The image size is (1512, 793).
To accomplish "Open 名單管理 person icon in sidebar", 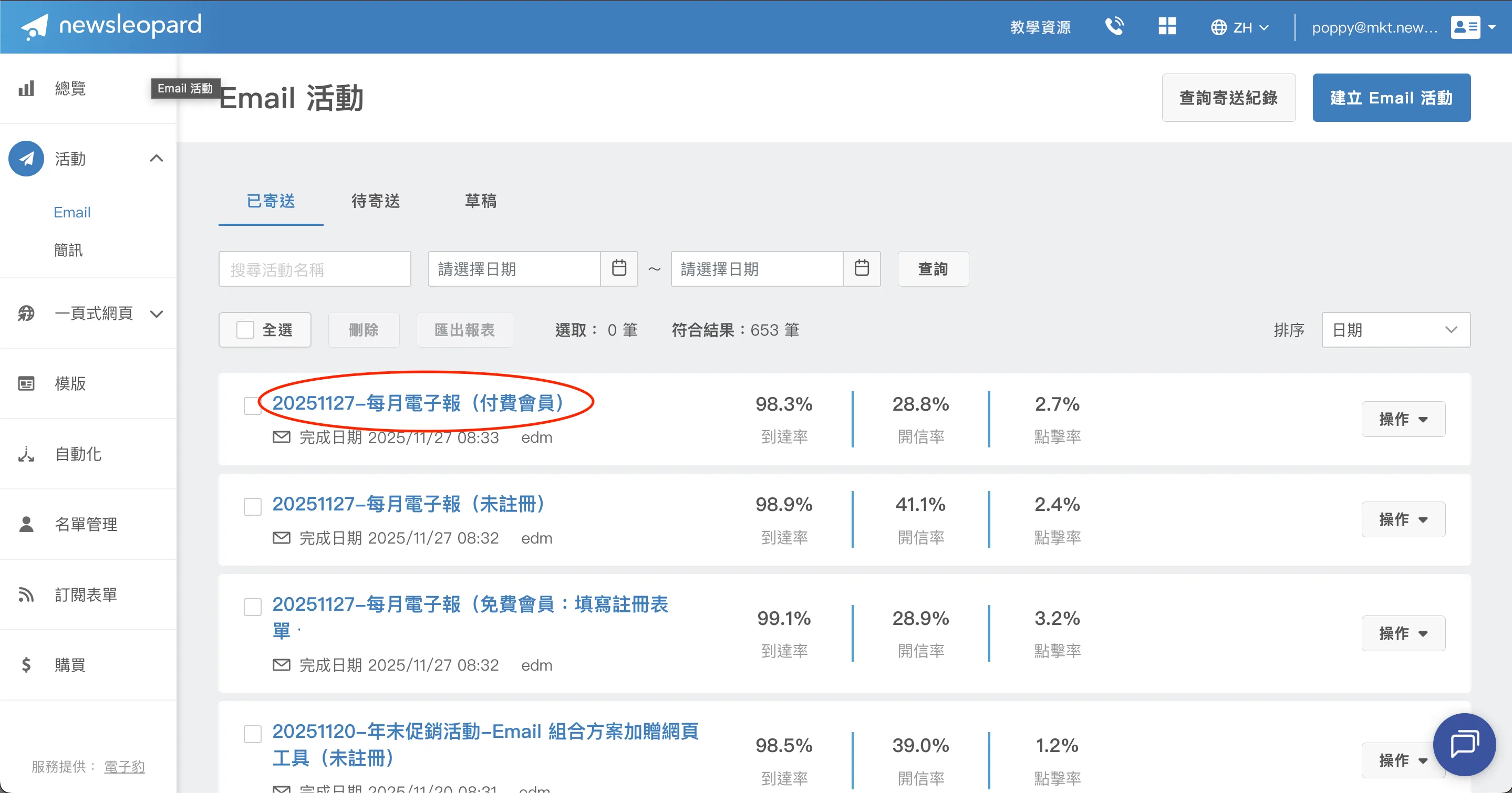I will (26, 524).
